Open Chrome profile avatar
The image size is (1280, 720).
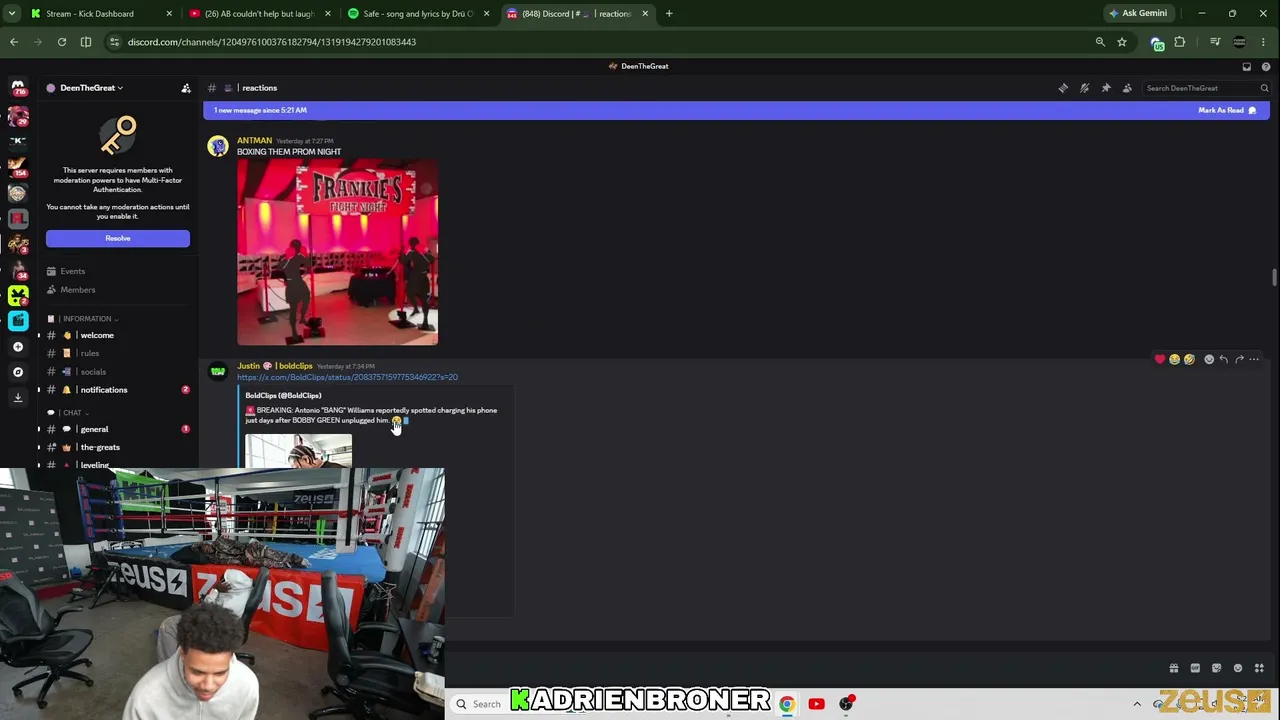click(1240, 42)
